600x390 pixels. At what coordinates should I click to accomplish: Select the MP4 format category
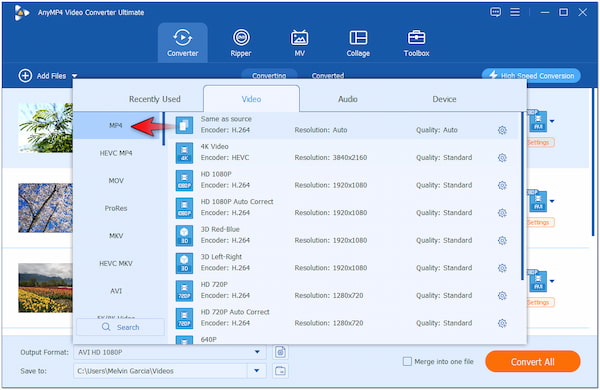116,126
